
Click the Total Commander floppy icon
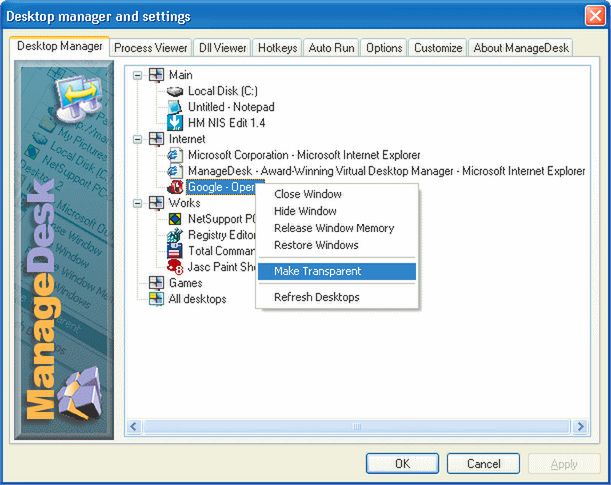click(x=175, y=251)
